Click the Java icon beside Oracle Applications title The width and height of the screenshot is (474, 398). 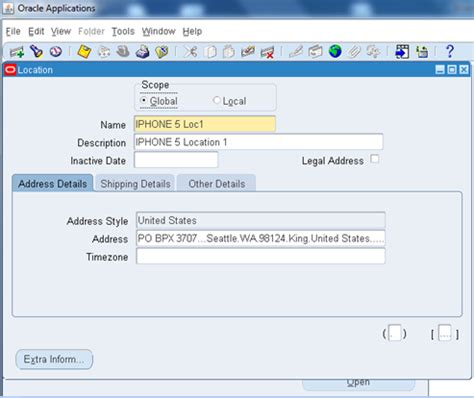point(8,8)
